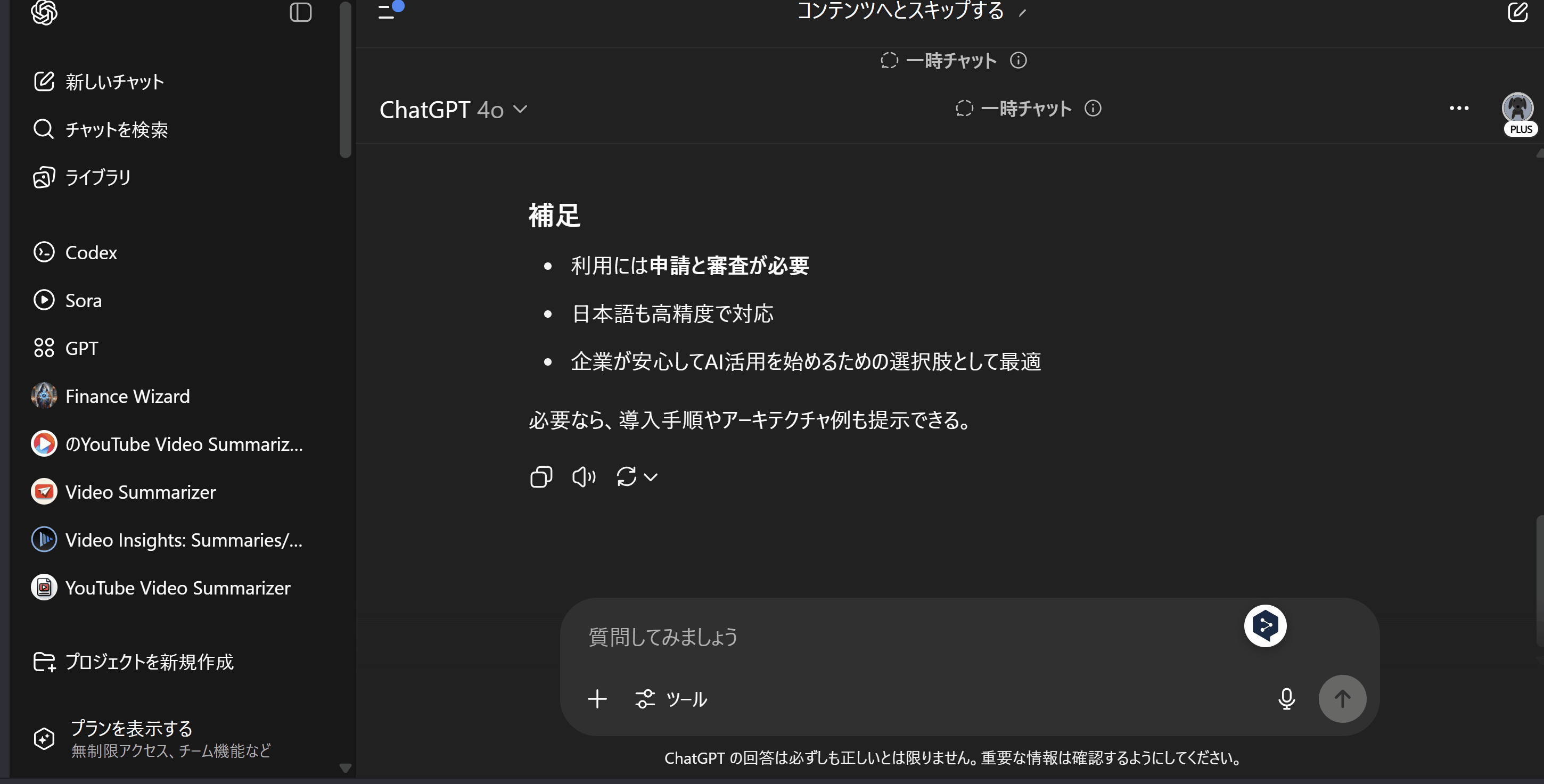
Task: Click プロジェクトを新規作成
Action: tap(133, 662)
